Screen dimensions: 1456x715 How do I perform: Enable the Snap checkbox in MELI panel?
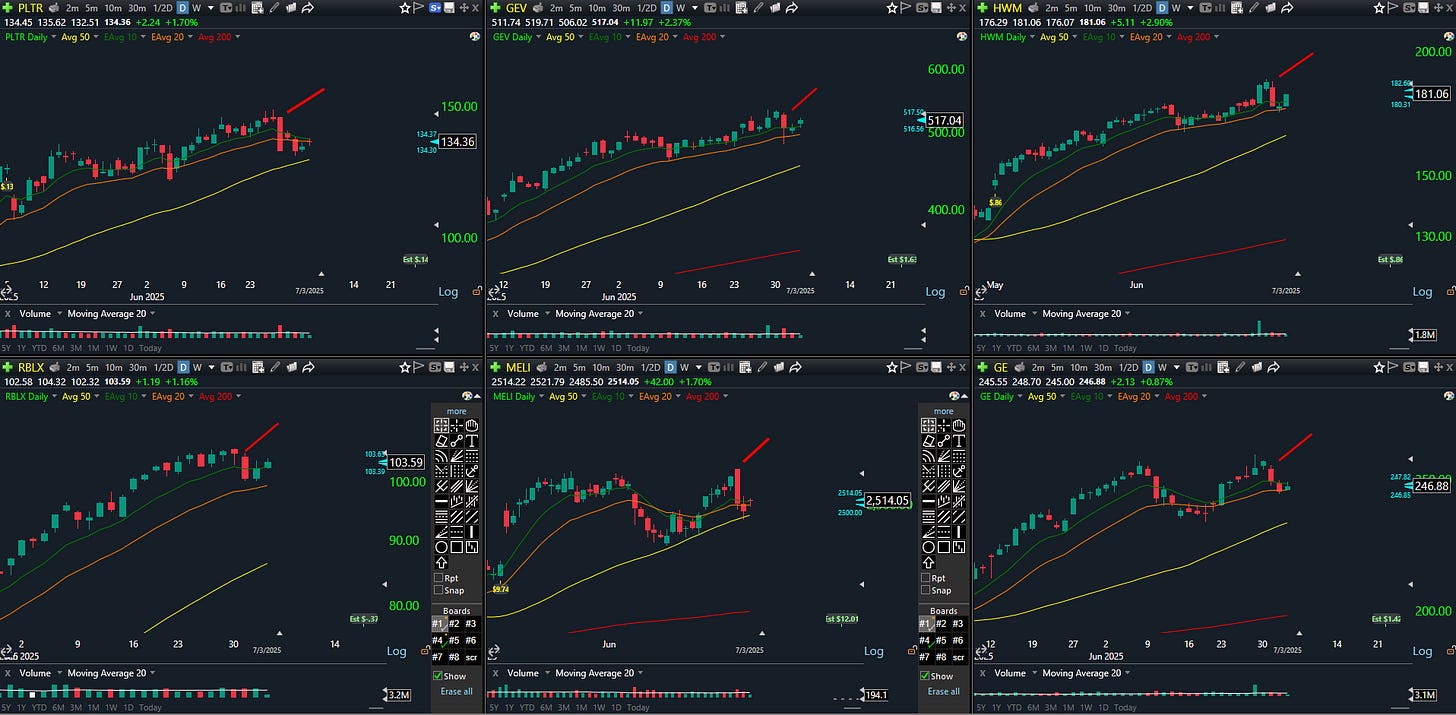click(925, 590)
